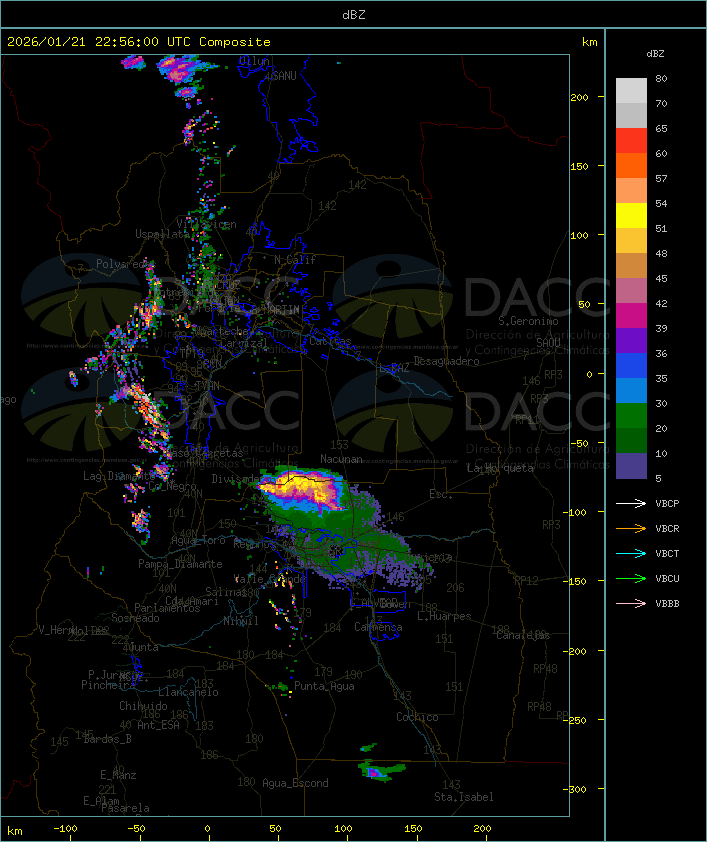Click the -100 tick on the horizontal axis
Screen dimensions: 707x842
click(65, 829)
